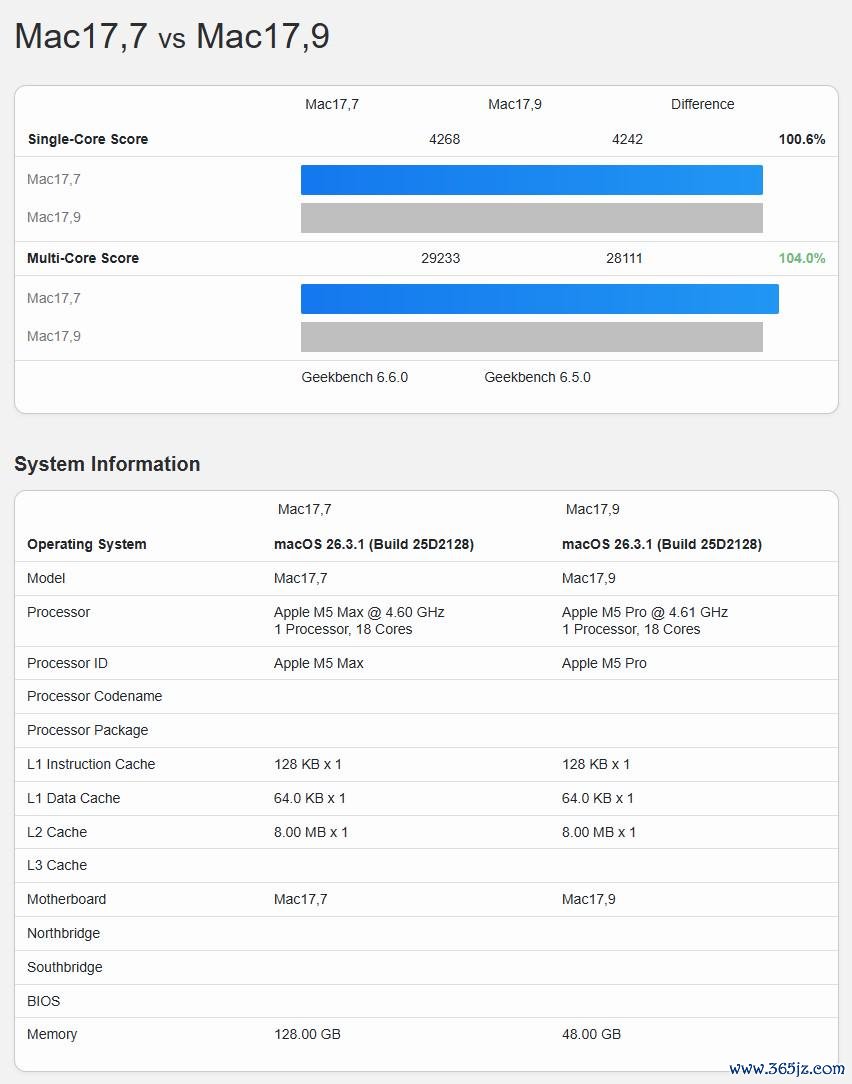Image resolution: width=852 pixels, height=1084 pixels.
Task: Click the Apple M5 Pro processor entry
Action: pos(645,620)
